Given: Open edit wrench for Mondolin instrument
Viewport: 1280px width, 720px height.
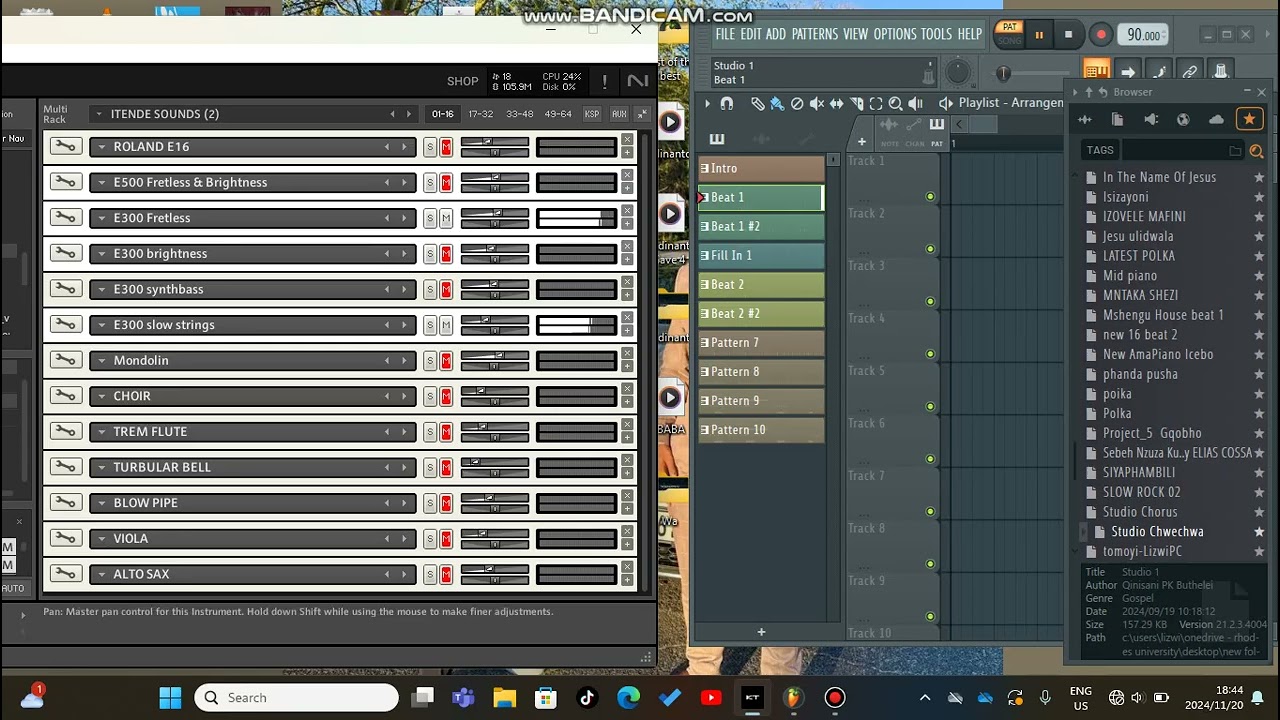Looking at the screenshot, I should (x=65, y=360).
